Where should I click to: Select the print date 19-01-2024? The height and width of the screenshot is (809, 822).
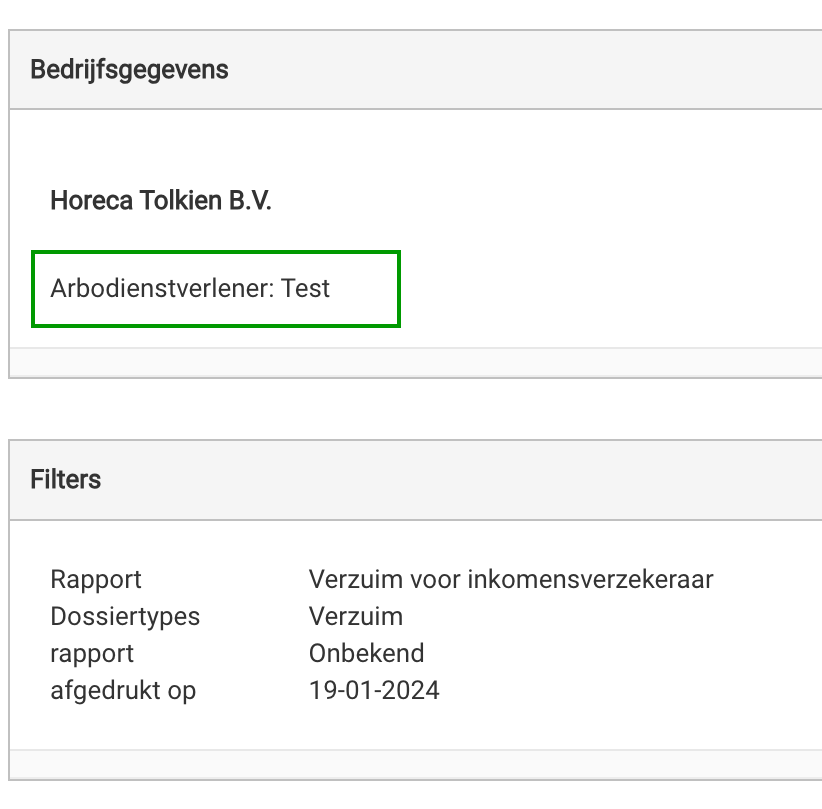(374, 691)
